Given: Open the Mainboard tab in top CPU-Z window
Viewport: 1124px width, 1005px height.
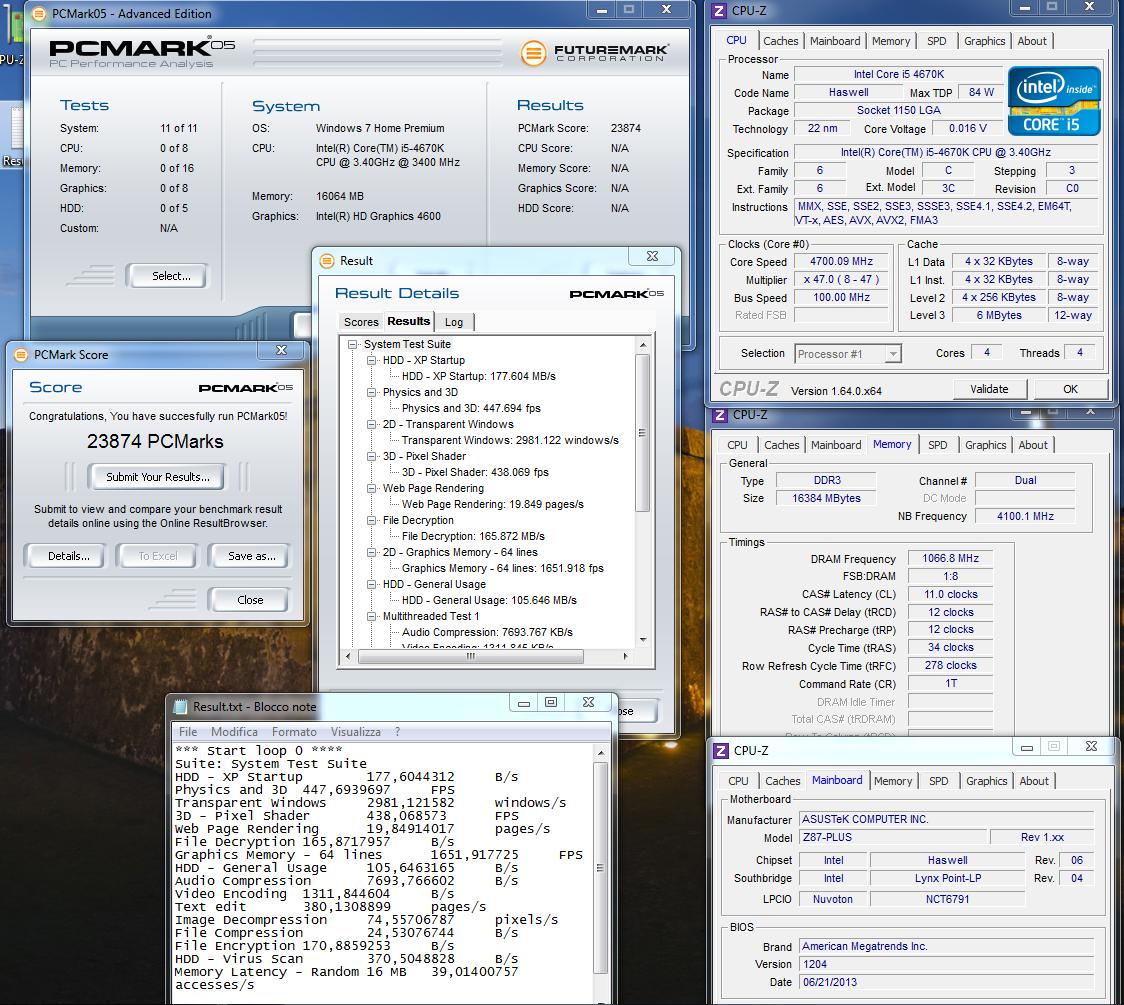Looking at the screenshot, I should [x=835, y=42].
